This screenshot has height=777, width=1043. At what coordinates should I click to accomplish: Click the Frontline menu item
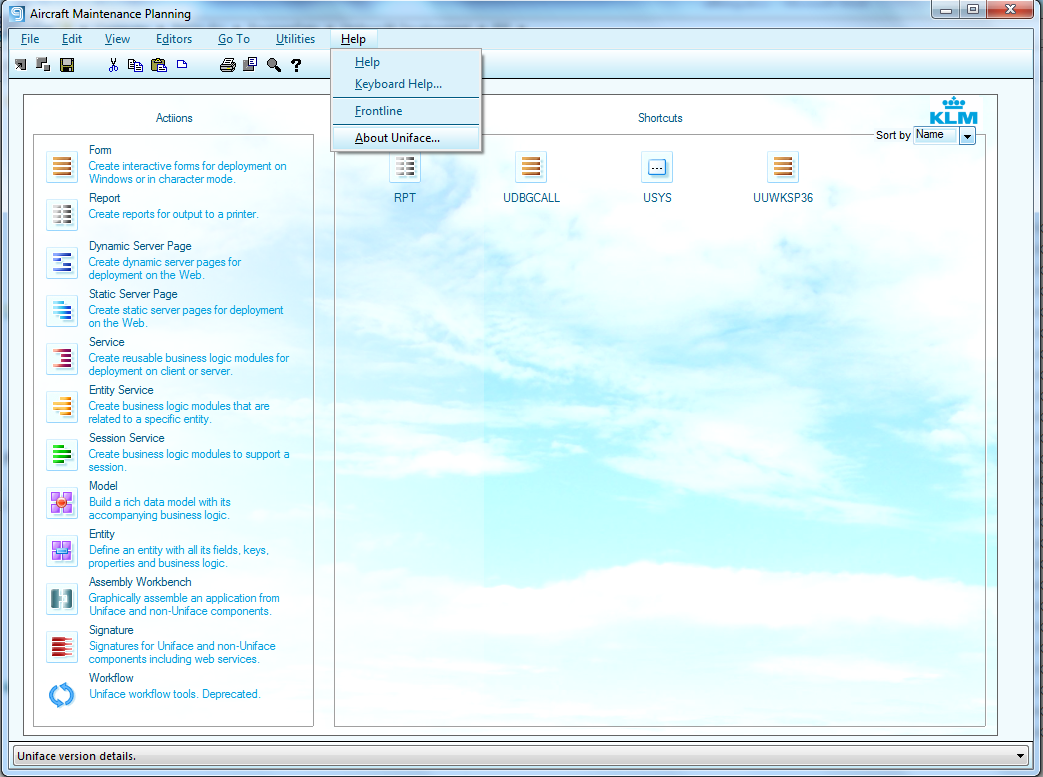coord(378,111)
